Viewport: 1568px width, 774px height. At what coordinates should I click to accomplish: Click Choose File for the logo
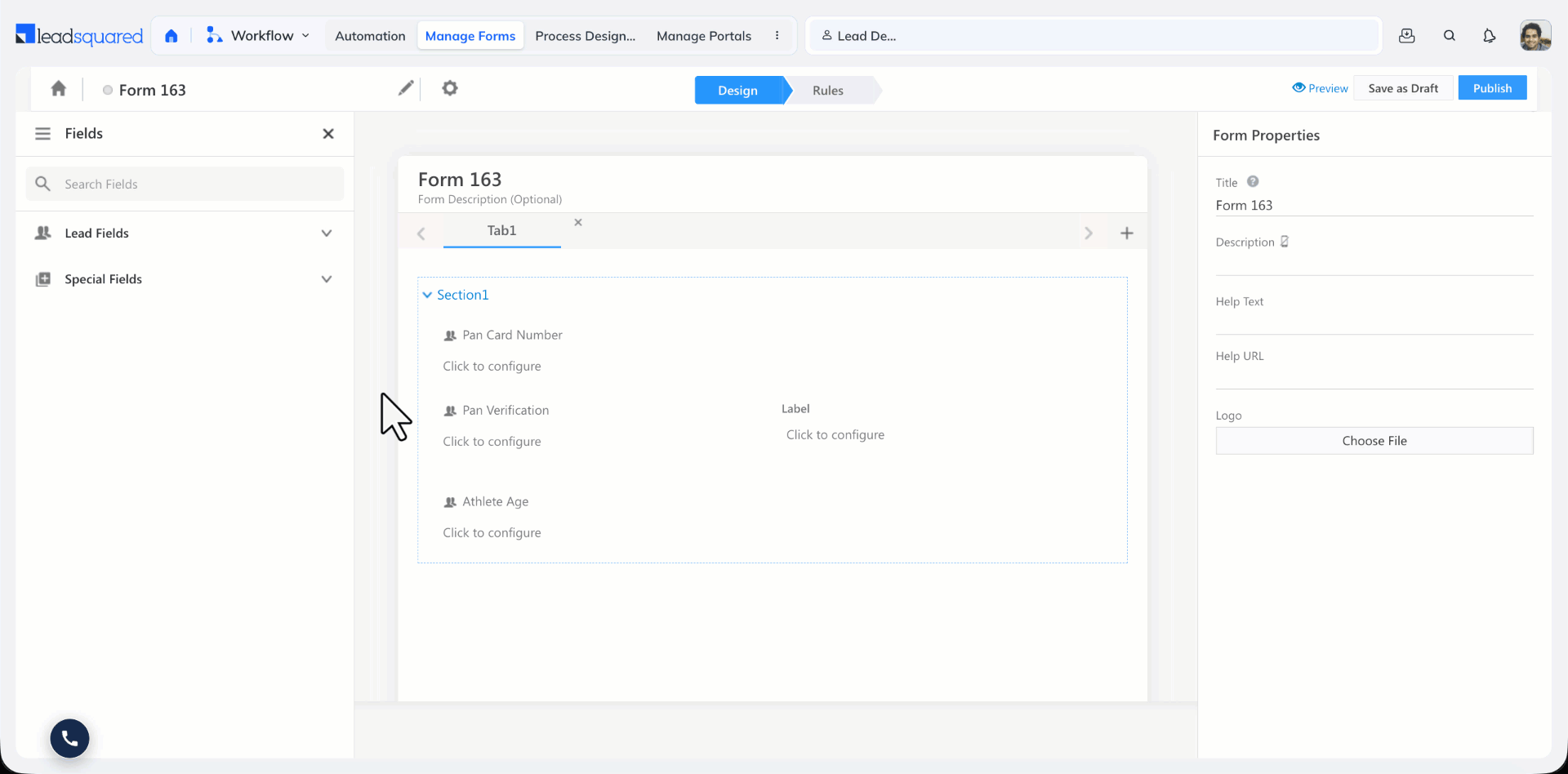pyautogui.click(x=1374, y=441)
